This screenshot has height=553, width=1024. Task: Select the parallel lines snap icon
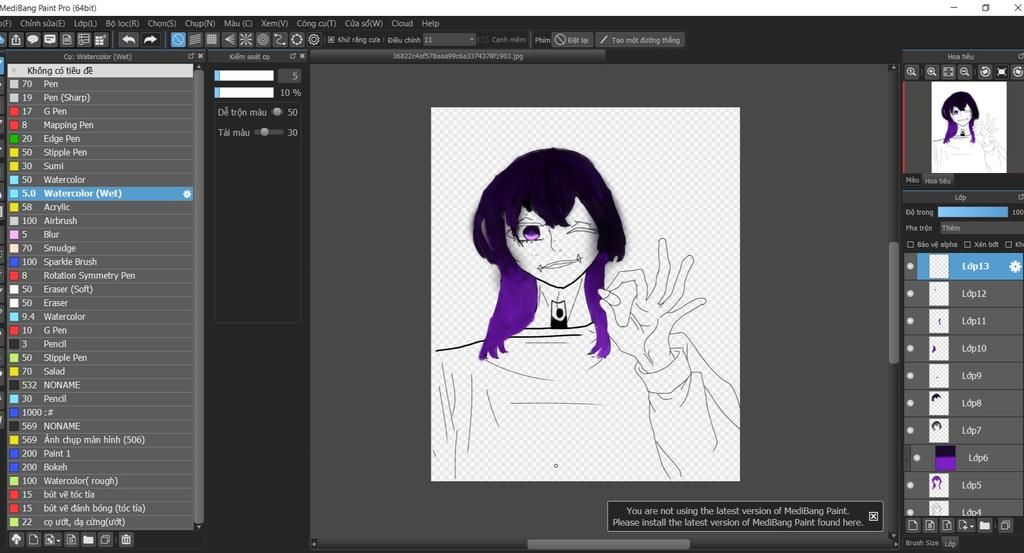(195, 40)
